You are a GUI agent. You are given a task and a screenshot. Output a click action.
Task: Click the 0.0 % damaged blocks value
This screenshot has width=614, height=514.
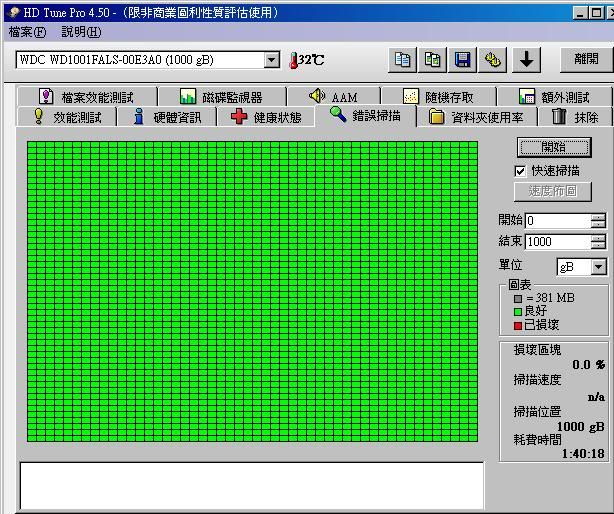point(588,365)
